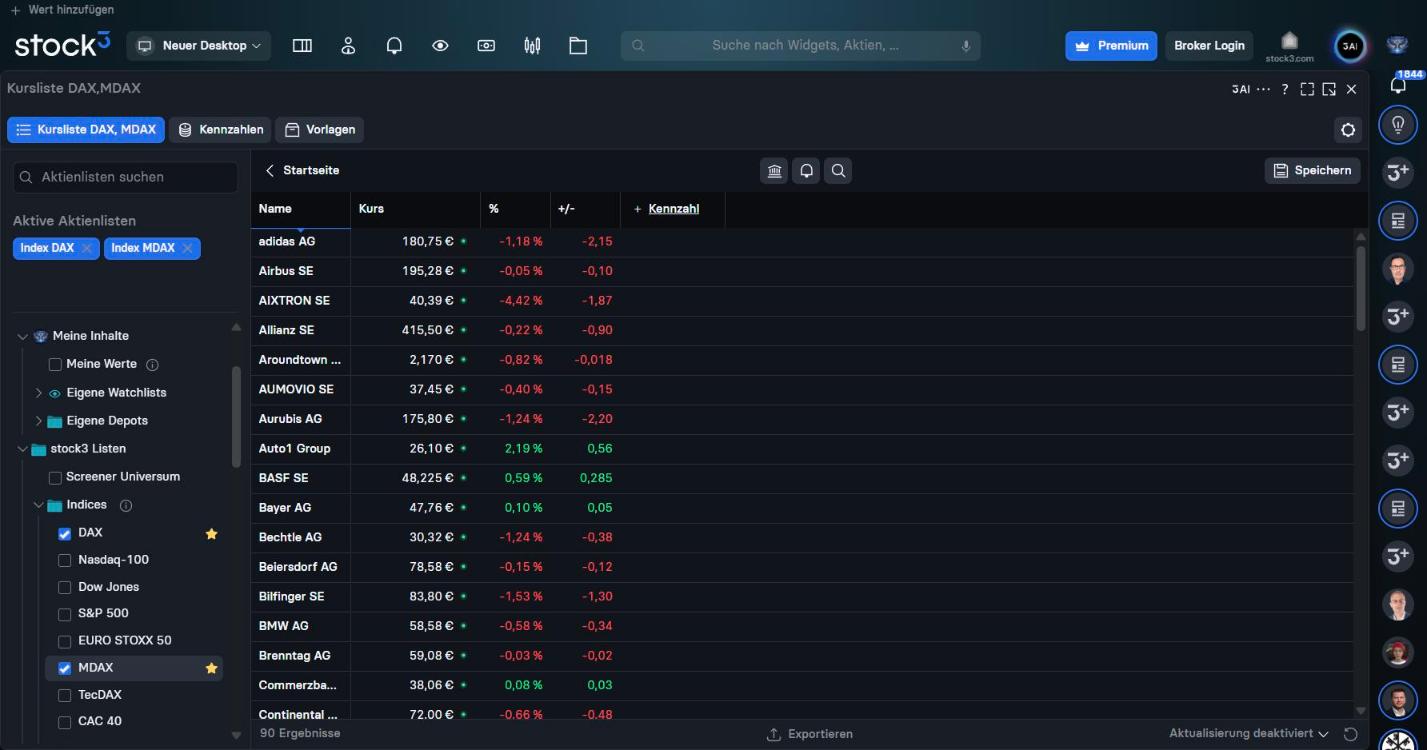1427x750 pixels.
Task: Check the CAC 40 checkbox
Action: [x=65, y=722]
